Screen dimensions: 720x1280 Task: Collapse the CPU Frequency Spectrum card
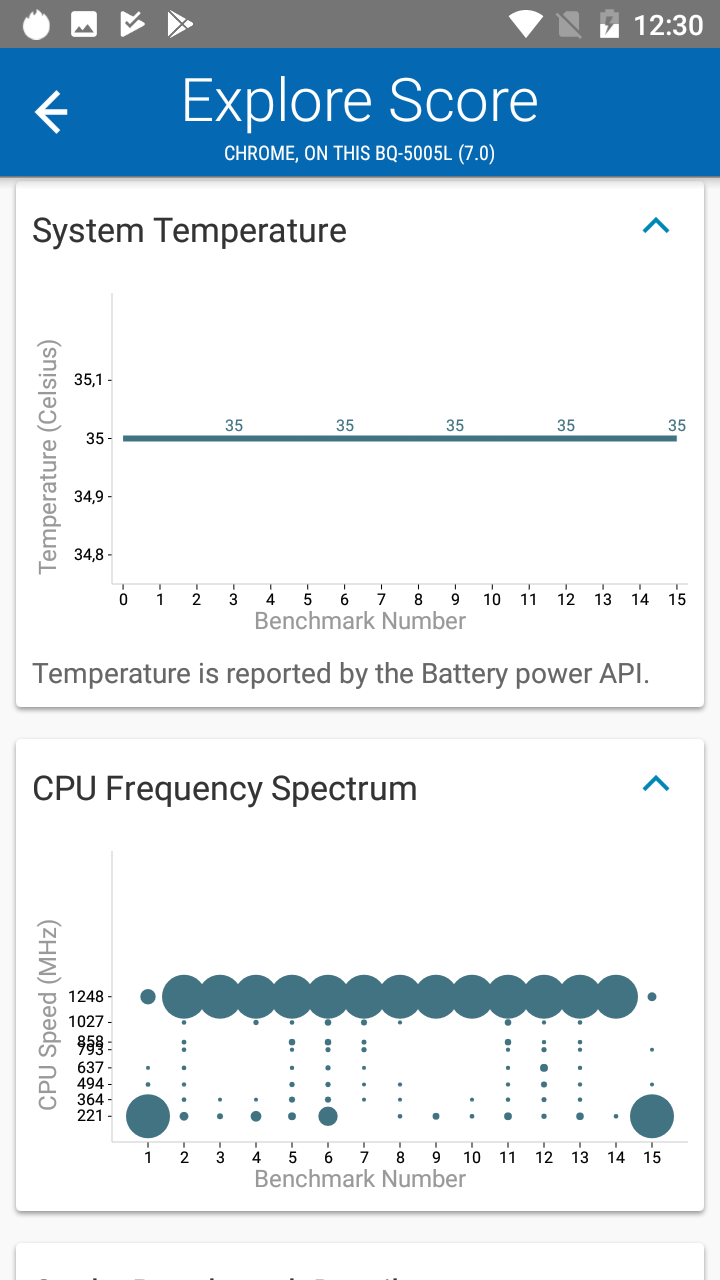[655, 784]
